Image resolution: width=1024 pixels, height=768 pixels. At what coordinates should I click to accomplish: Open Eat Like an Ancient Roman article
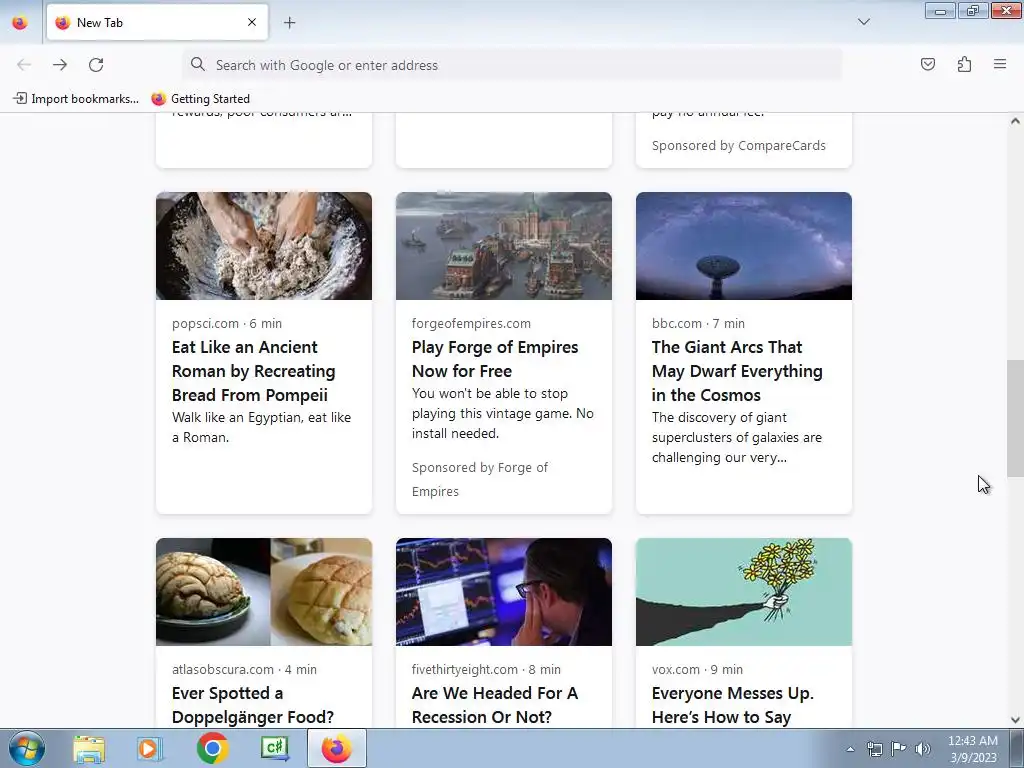255,371
